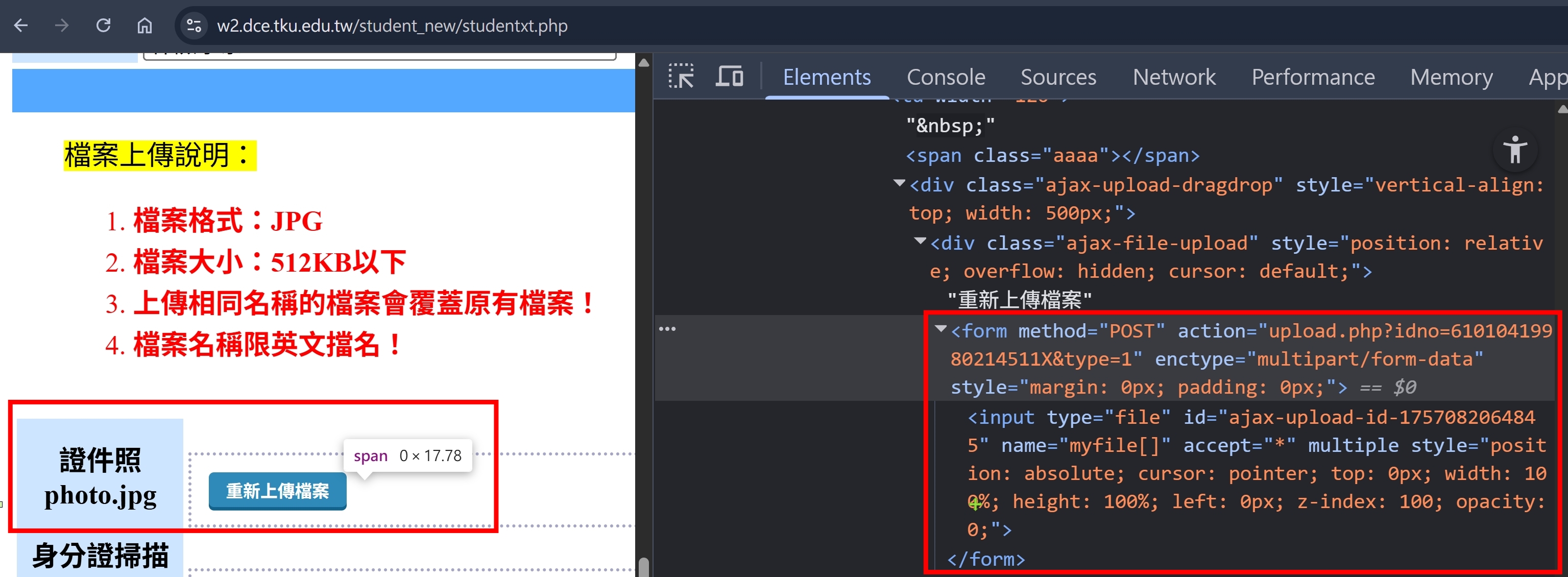This screenshot has width=1568, height=577.
Task: Switch to the Console tab
Action: point(946,77)
